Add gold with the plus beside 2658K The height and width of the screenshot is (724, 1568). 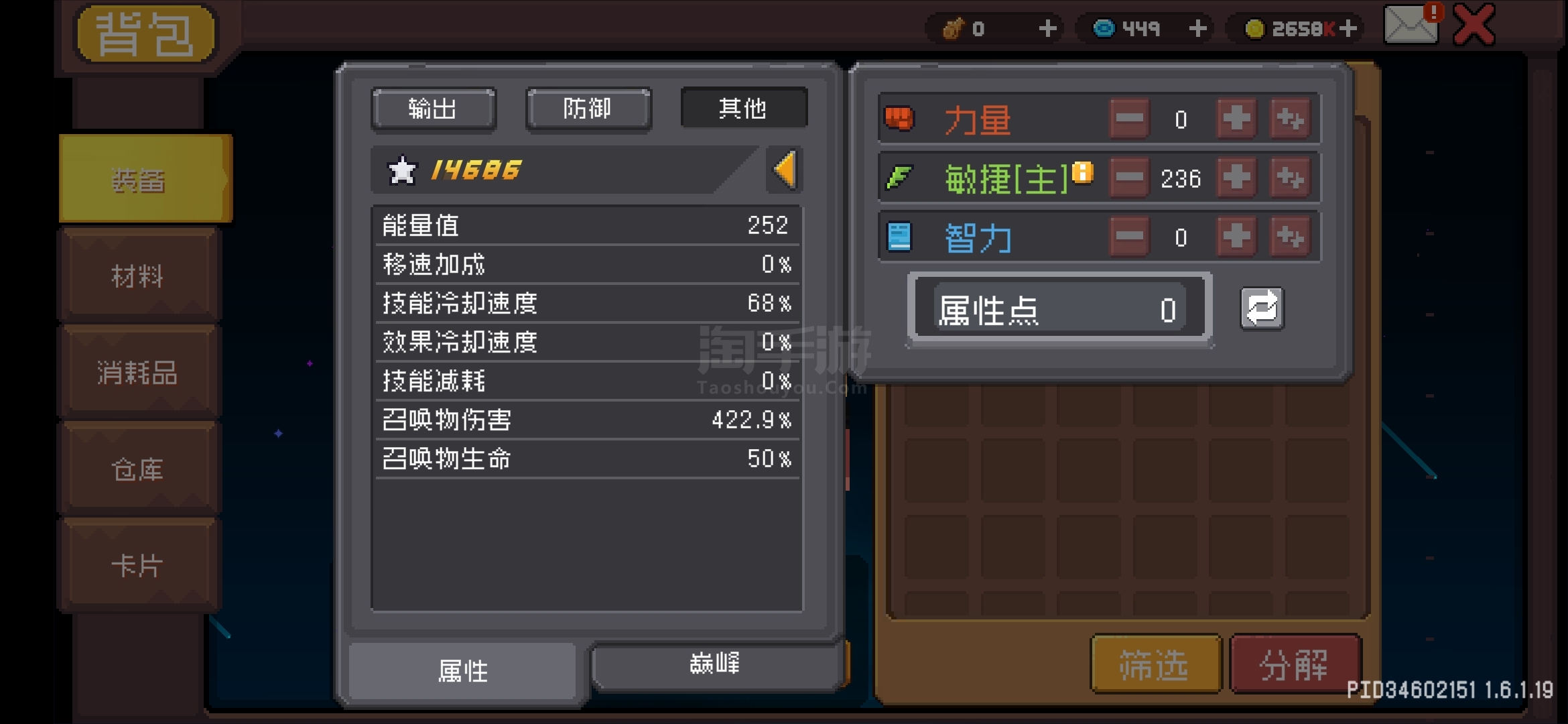(x=1348, y=29)
